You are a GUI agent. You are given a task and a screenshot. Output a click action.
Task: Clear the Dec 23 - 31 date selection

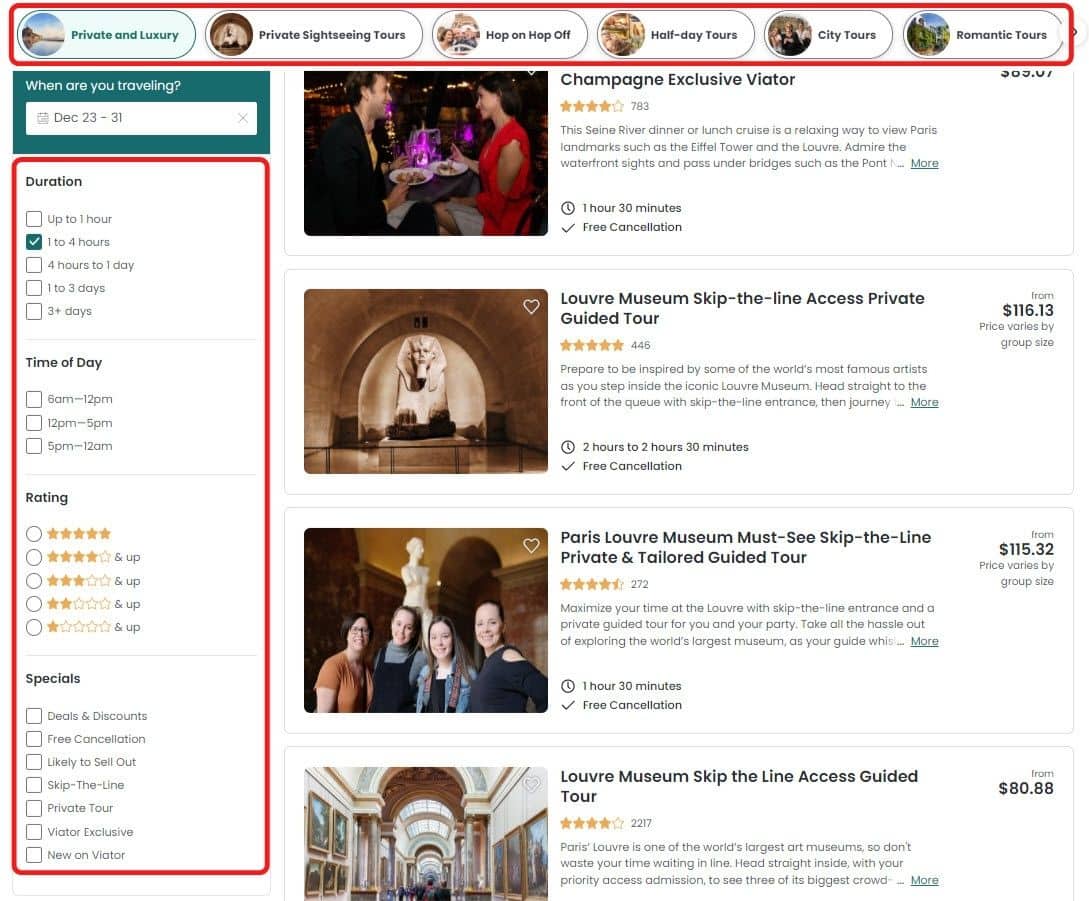(x=242, y=118)
